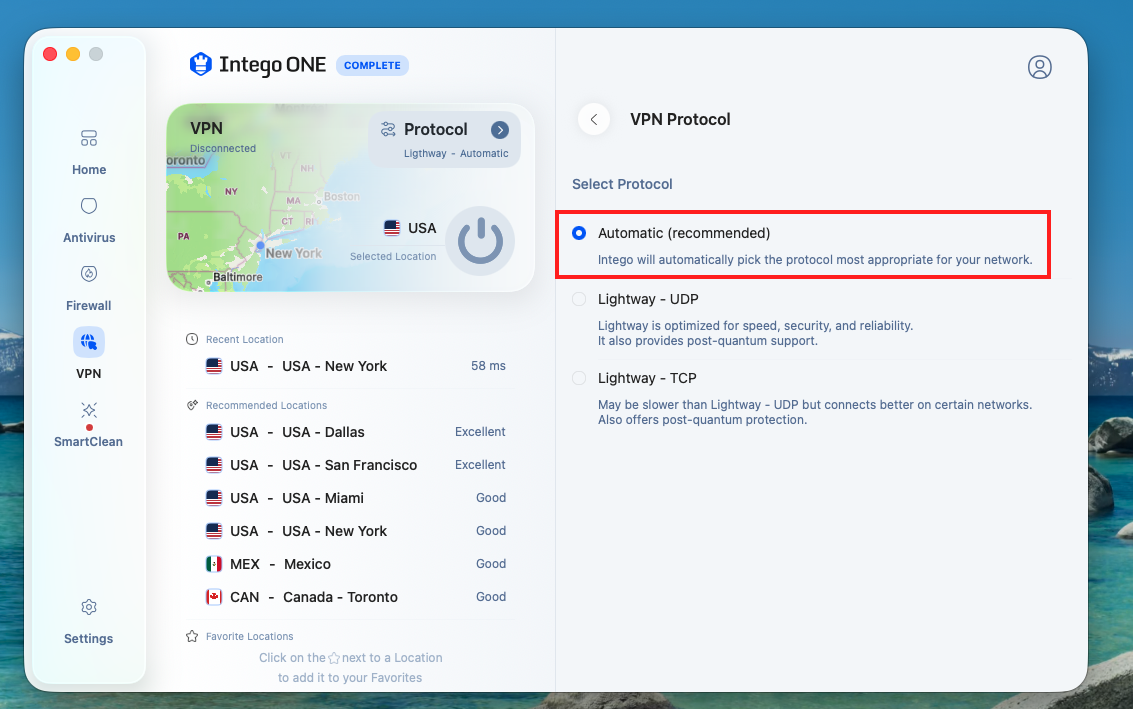Click the USA flag at Selected Location

click(x=392, y=228)
